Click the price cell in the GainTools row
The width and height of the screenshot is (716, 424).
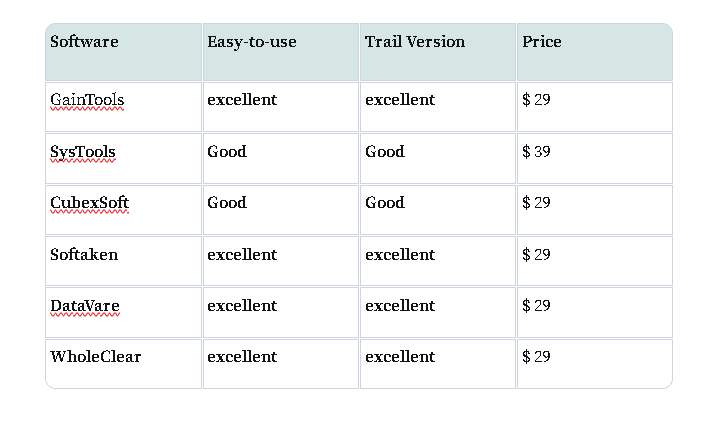pyautogui.click(x=595, y=107)
